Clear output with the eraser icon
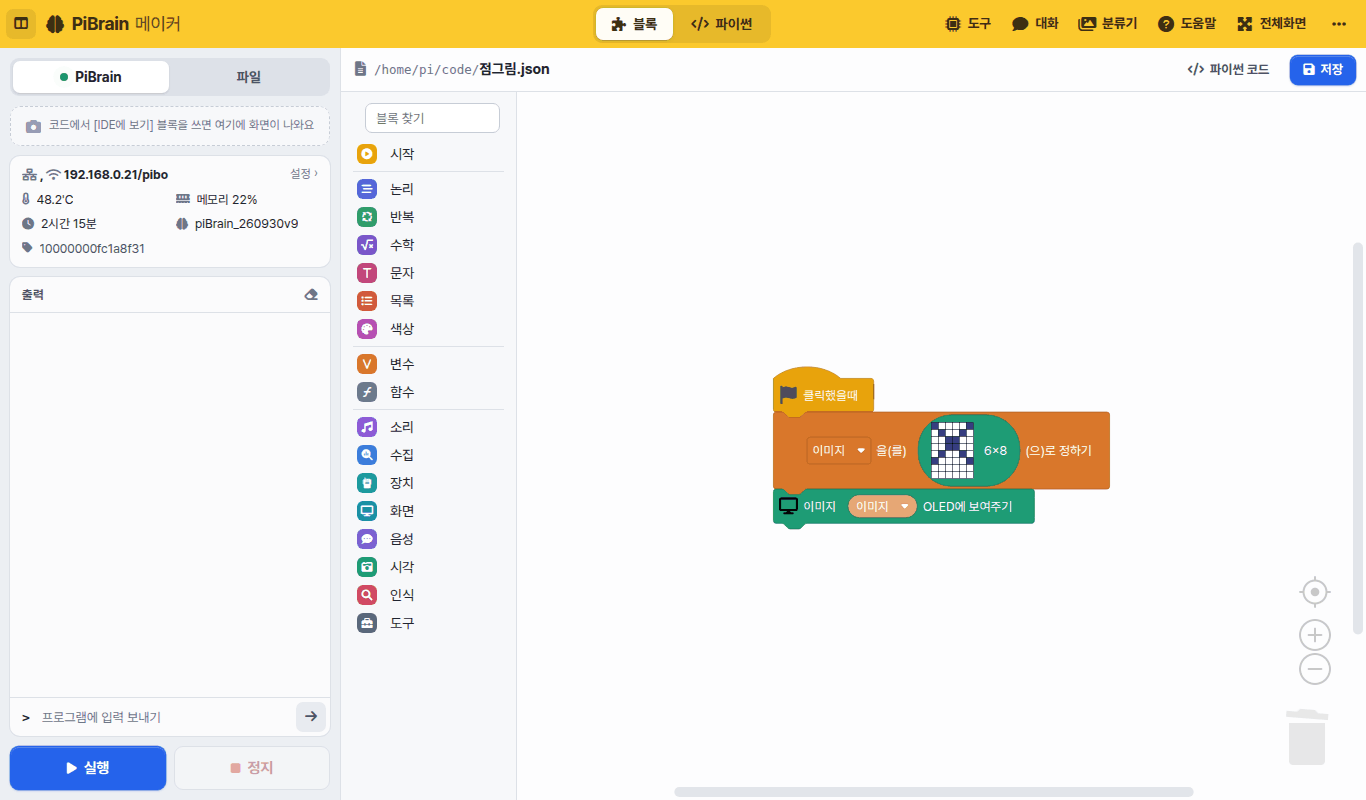Image resolution: width=1366 pixels, height=800 pixels. (311, 295)
